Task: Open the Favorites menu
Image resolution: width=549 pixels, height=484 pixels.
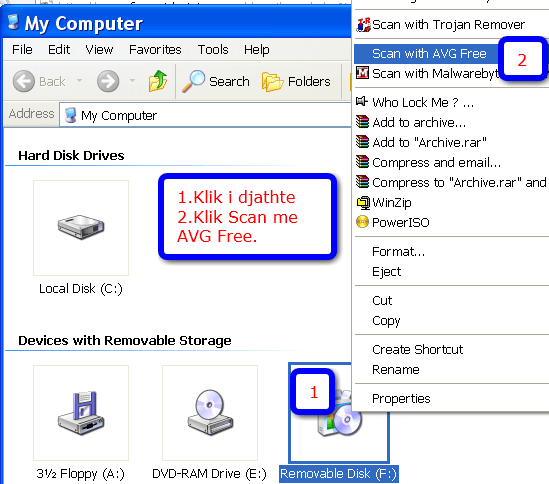Action: pyautogui.click(x=155, y=49)
